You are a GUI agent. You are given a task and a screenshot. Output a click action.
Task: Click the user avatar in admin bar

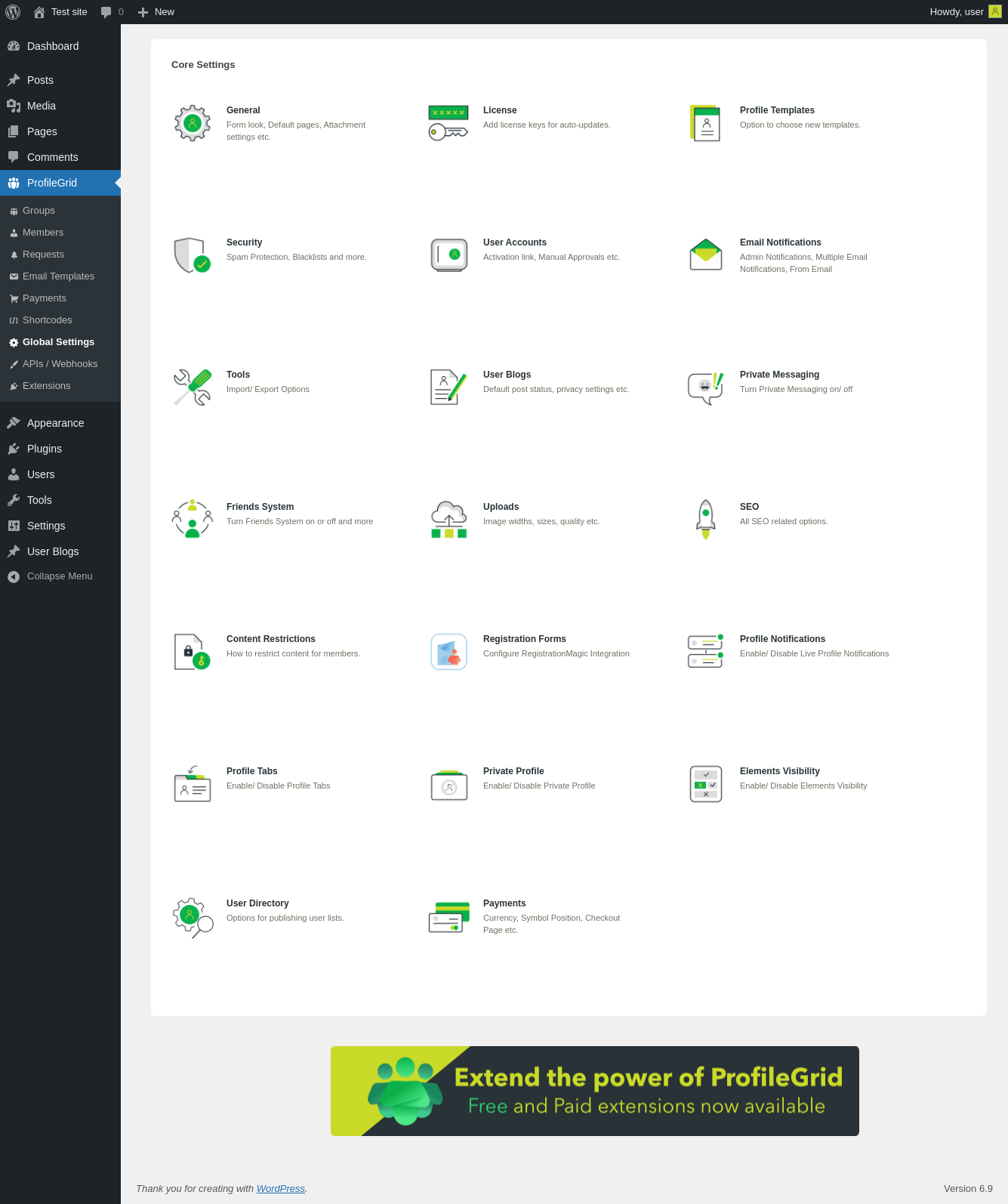click(x=995, y=11)
